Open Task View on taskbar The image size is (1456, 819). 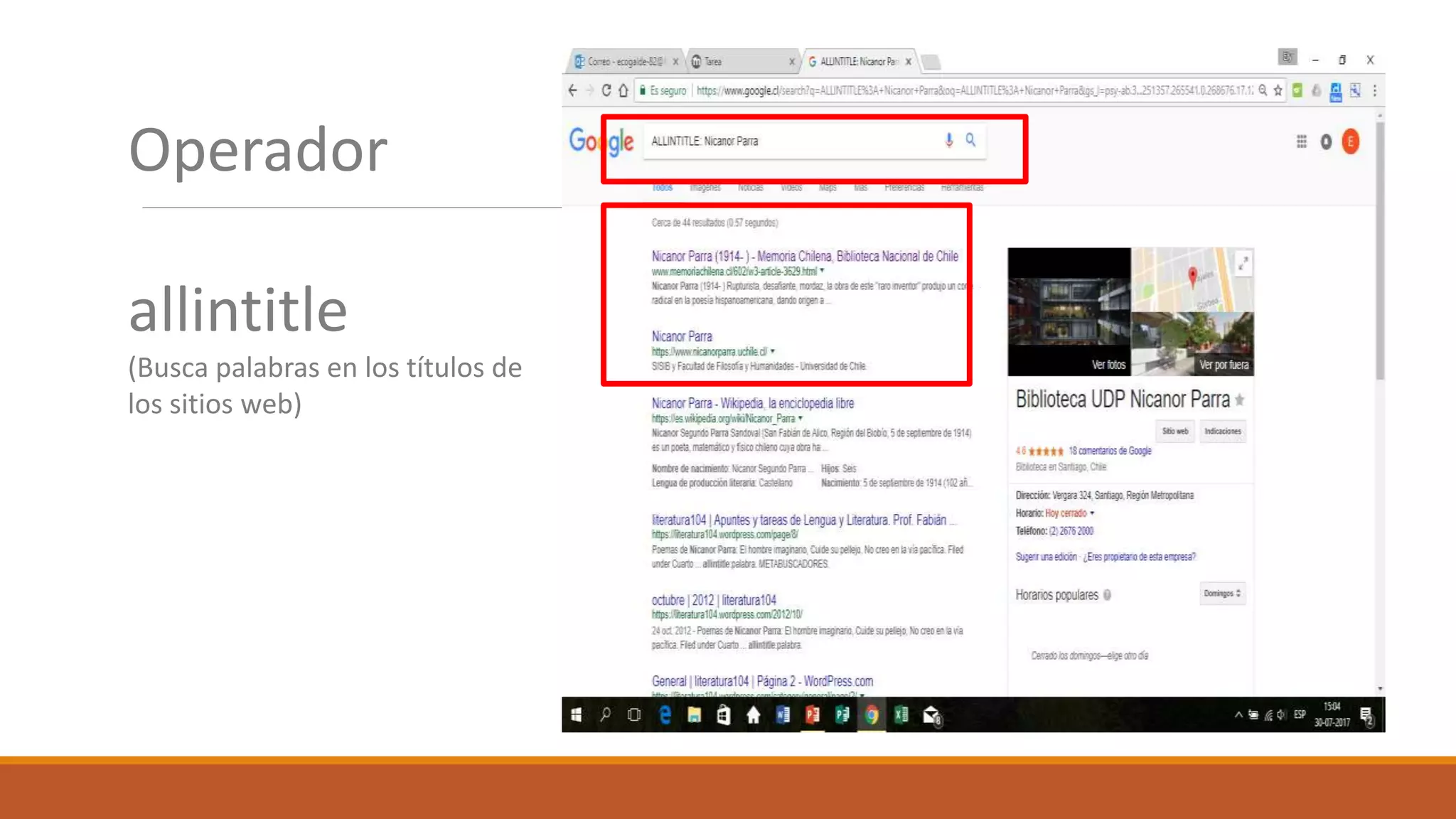(634, 714)
